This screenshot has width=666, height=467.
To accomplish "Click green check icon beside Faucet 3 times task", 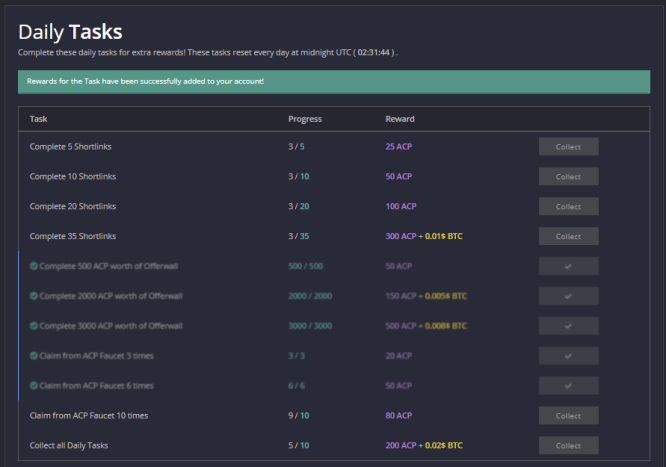I will coord(34,356).
